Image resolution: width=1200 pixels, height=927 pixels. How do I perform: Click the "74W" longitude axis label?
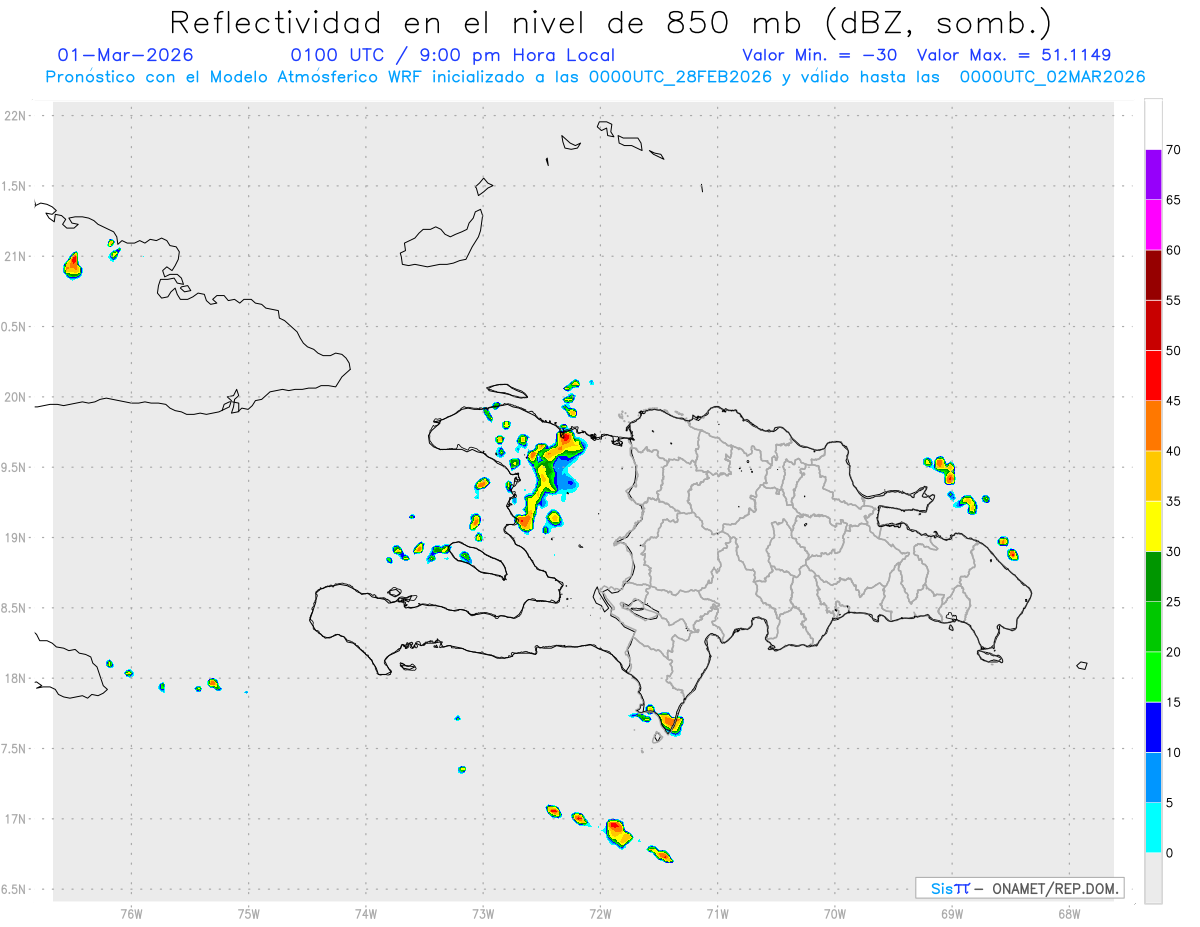[x=366, y=914]
